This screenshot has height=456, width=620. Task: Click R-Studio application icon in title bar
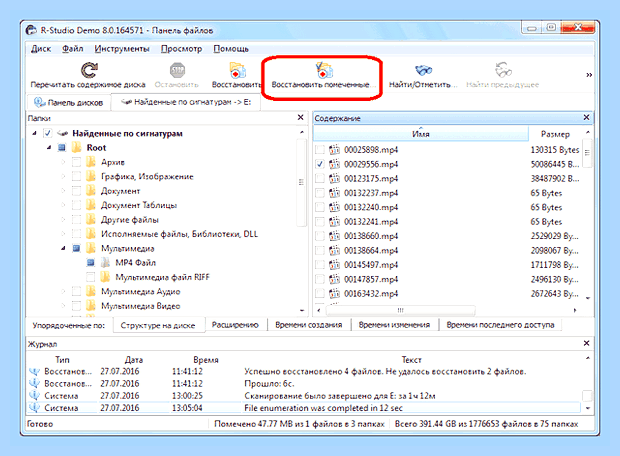[32, 30]
